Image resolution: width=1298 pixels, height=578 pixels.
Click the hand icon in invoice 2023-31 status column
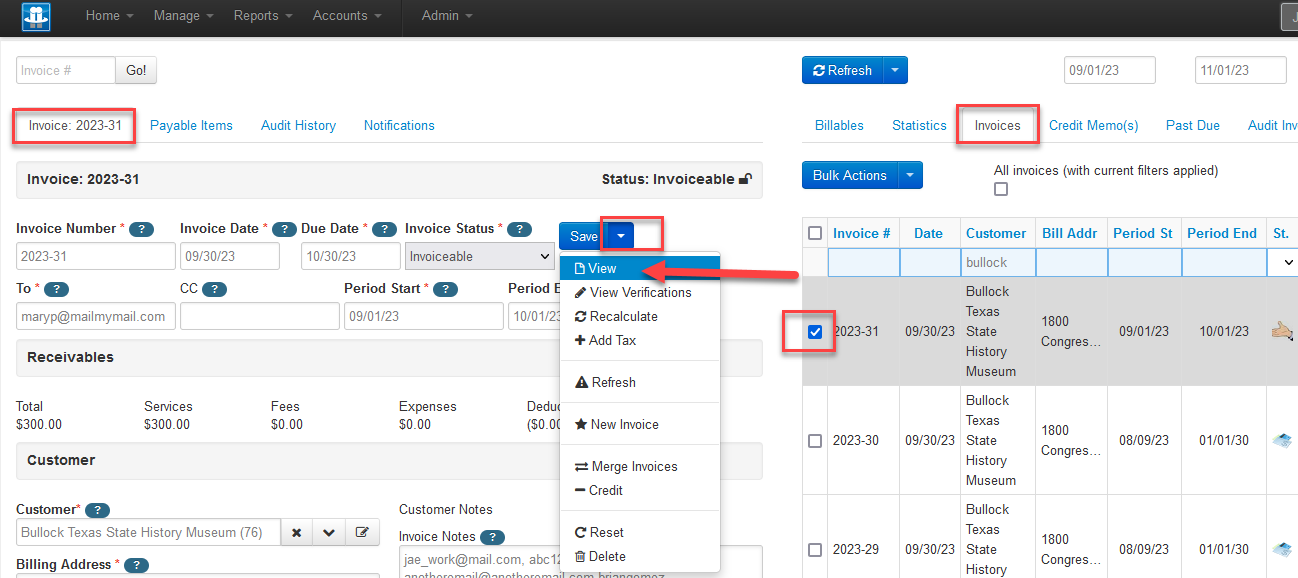pos(1281,331)
